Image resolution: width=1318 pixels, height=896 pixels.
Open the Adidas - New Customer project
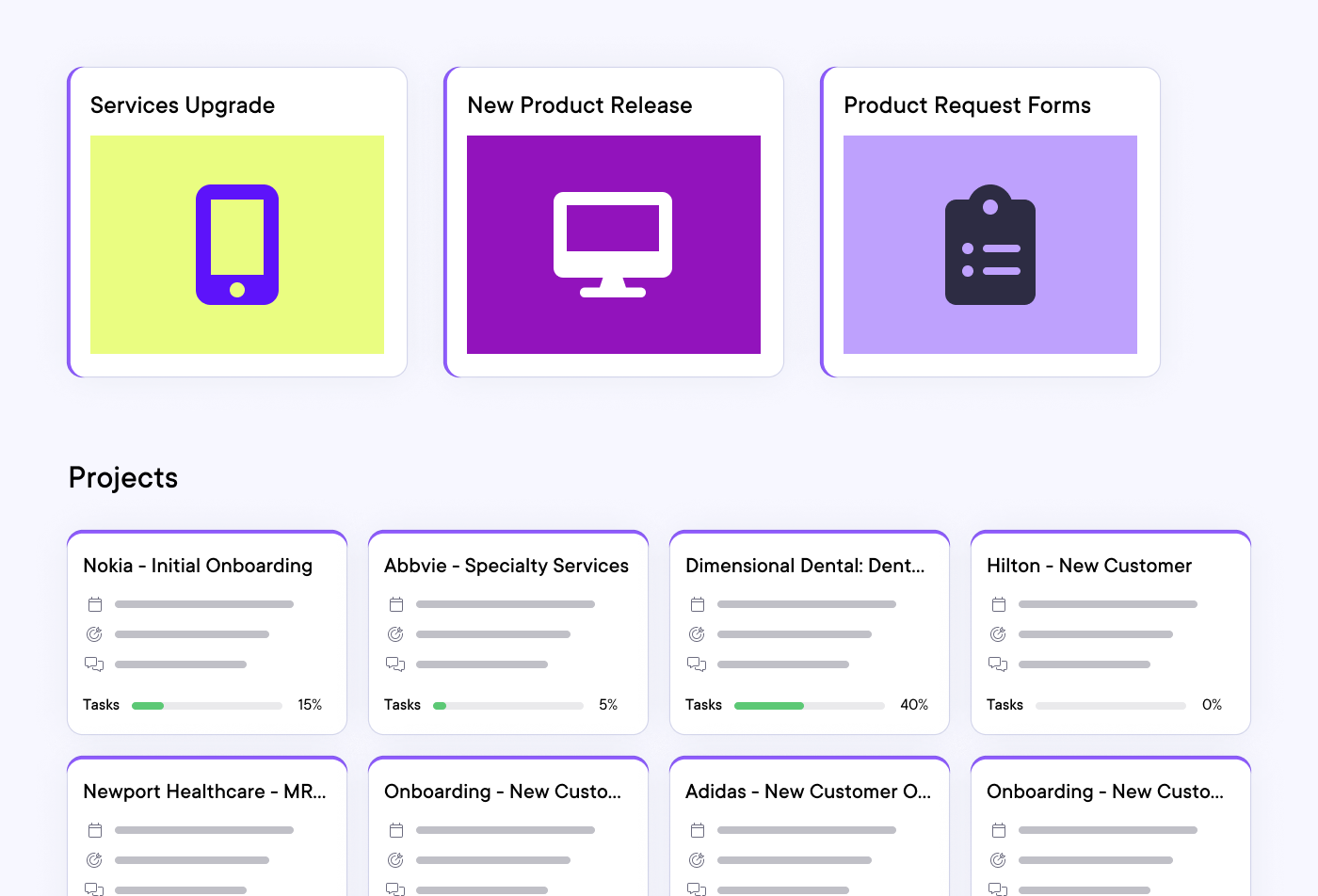810,792
